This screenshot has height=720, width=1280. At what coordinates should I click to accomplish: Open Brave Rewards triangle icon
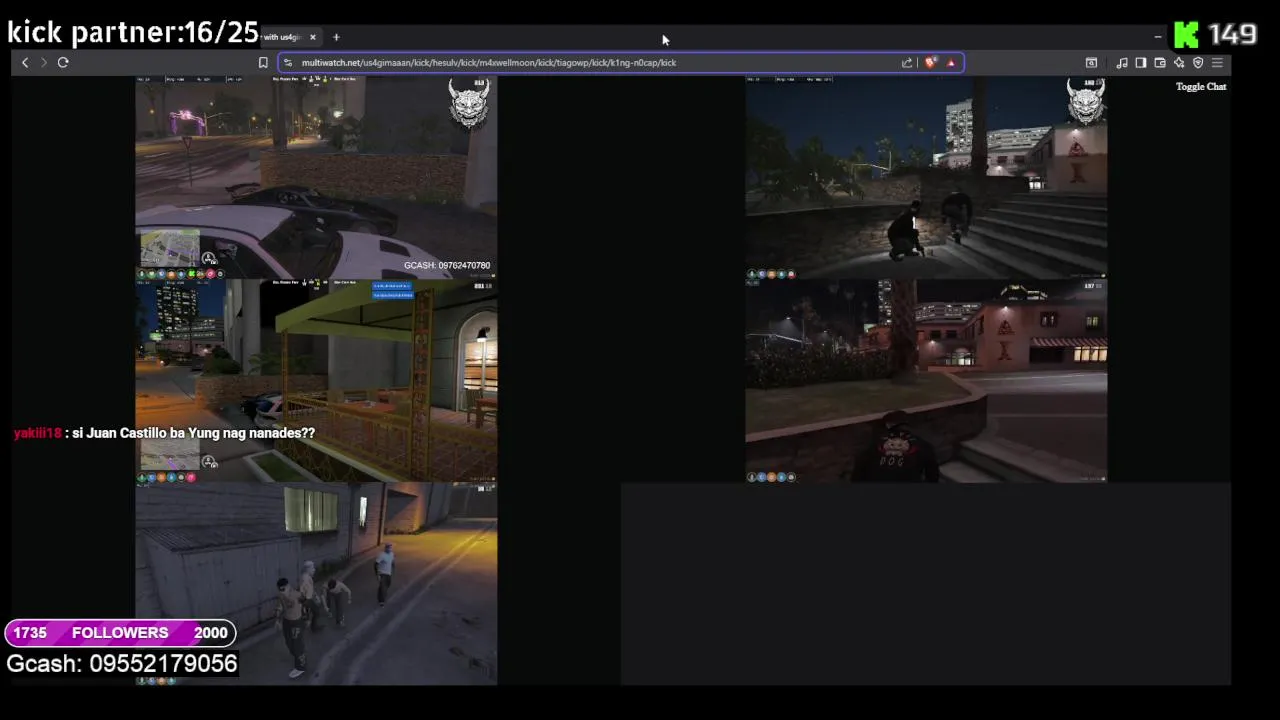(x=951, y=62)
